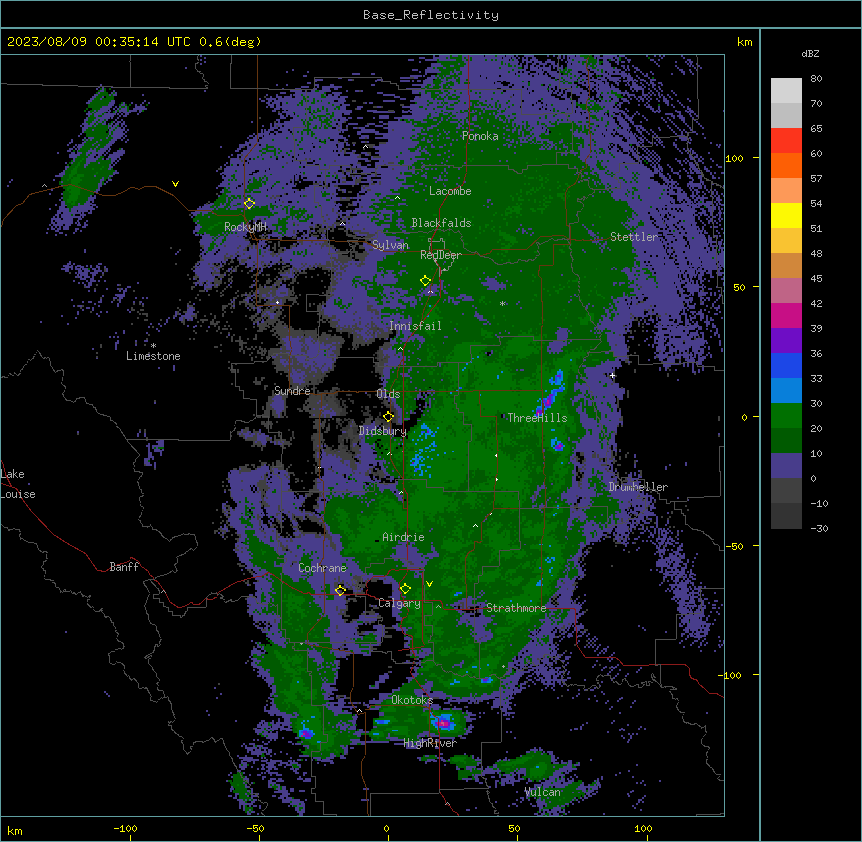Viewport: 862px width, 842px height.
Task: Click the storm cell northeast of ThreeHills
Action: [x=551, y=391]
